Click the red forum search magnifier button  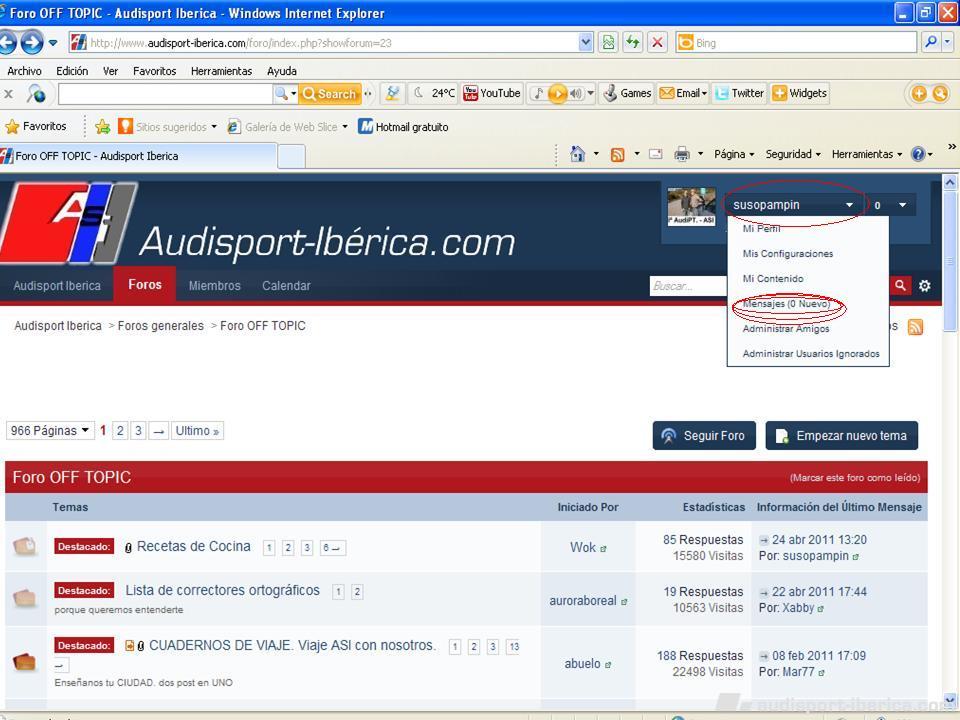click(x=900, y=285)
